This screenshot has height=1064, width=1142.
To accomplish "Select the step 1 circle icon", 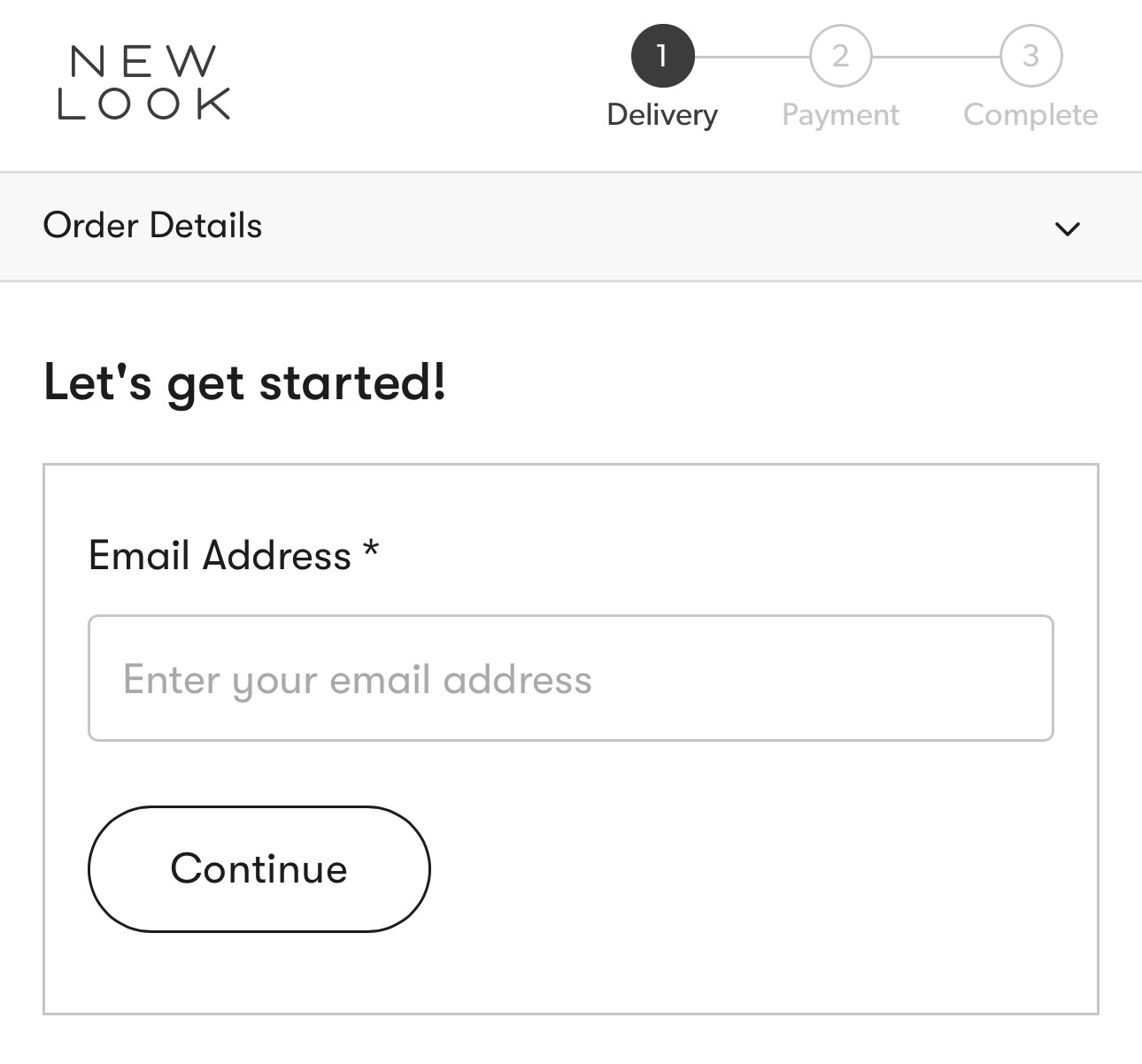I will [x=662, y=56].
